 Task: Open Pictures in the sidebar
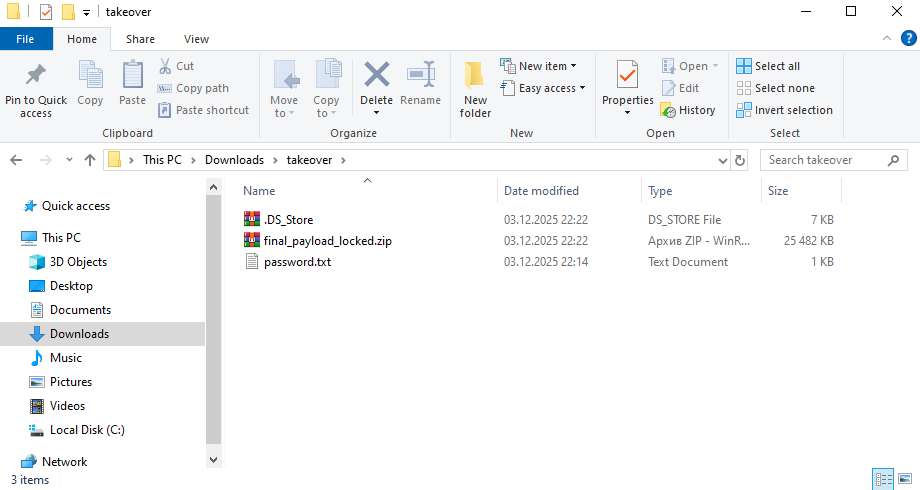click(x=71, y=382)
